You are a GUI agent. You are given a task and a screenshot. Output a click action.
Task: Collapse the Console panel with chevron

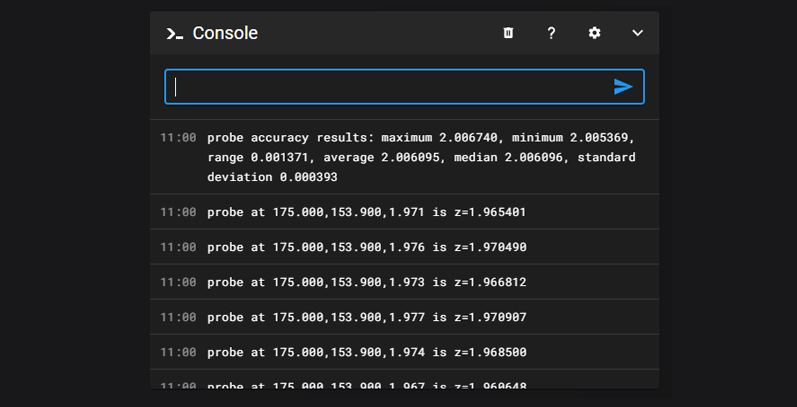637,33
